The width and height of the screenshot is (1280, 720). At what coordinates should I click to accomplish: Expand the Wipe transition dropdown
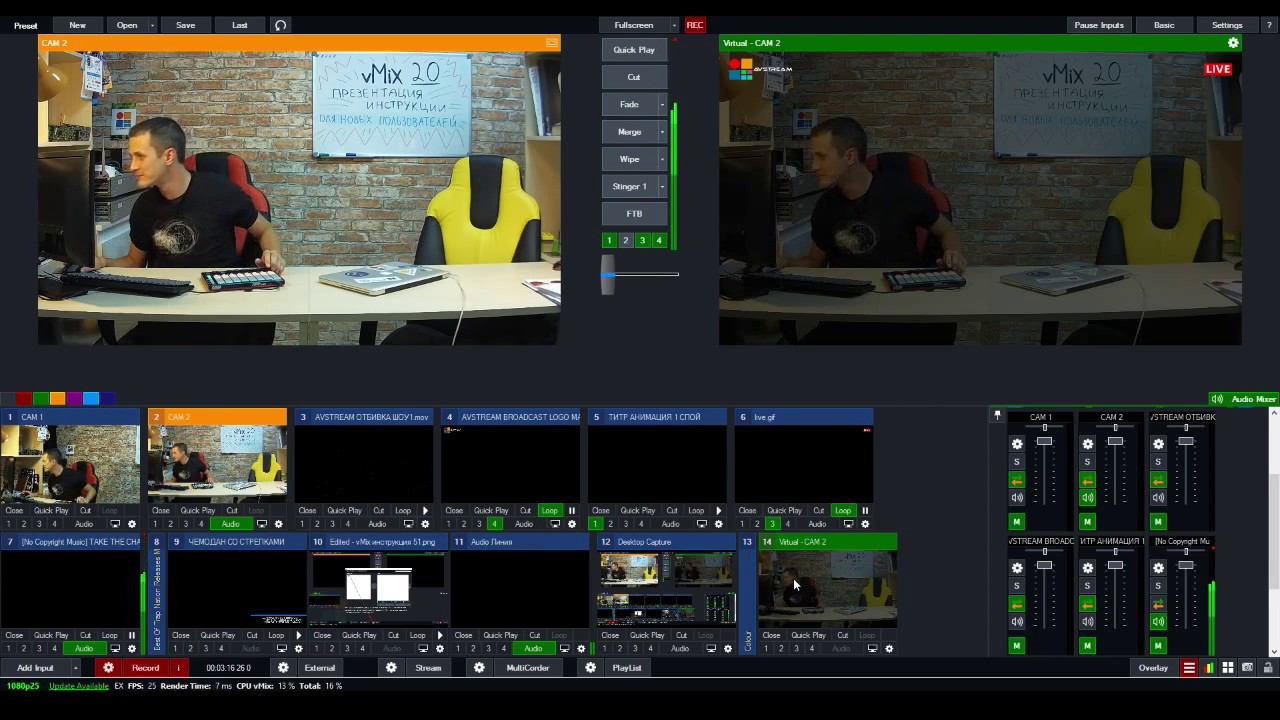point(662,159)
